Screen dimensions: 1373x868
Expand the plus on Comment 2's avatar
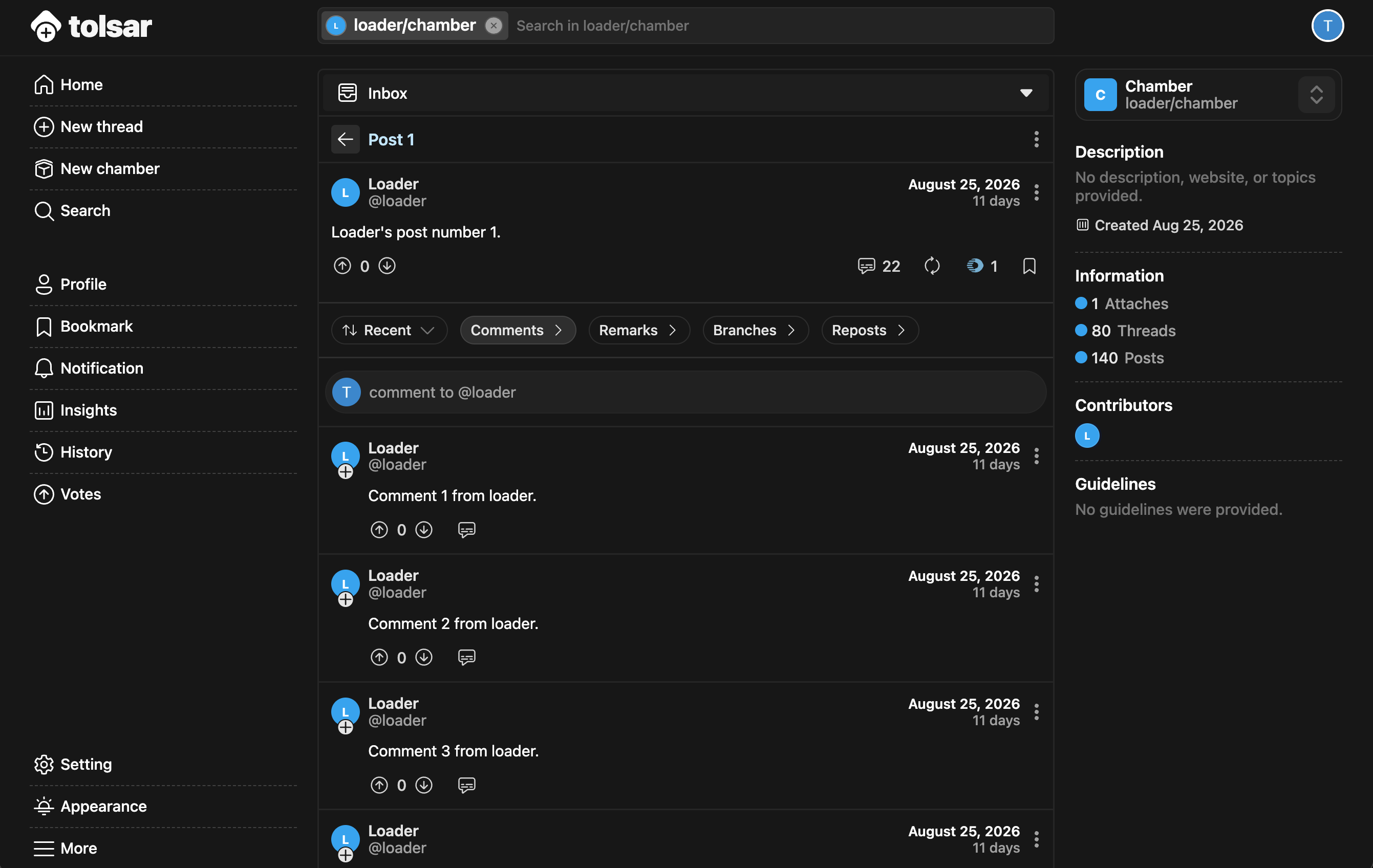coord(346,599)
